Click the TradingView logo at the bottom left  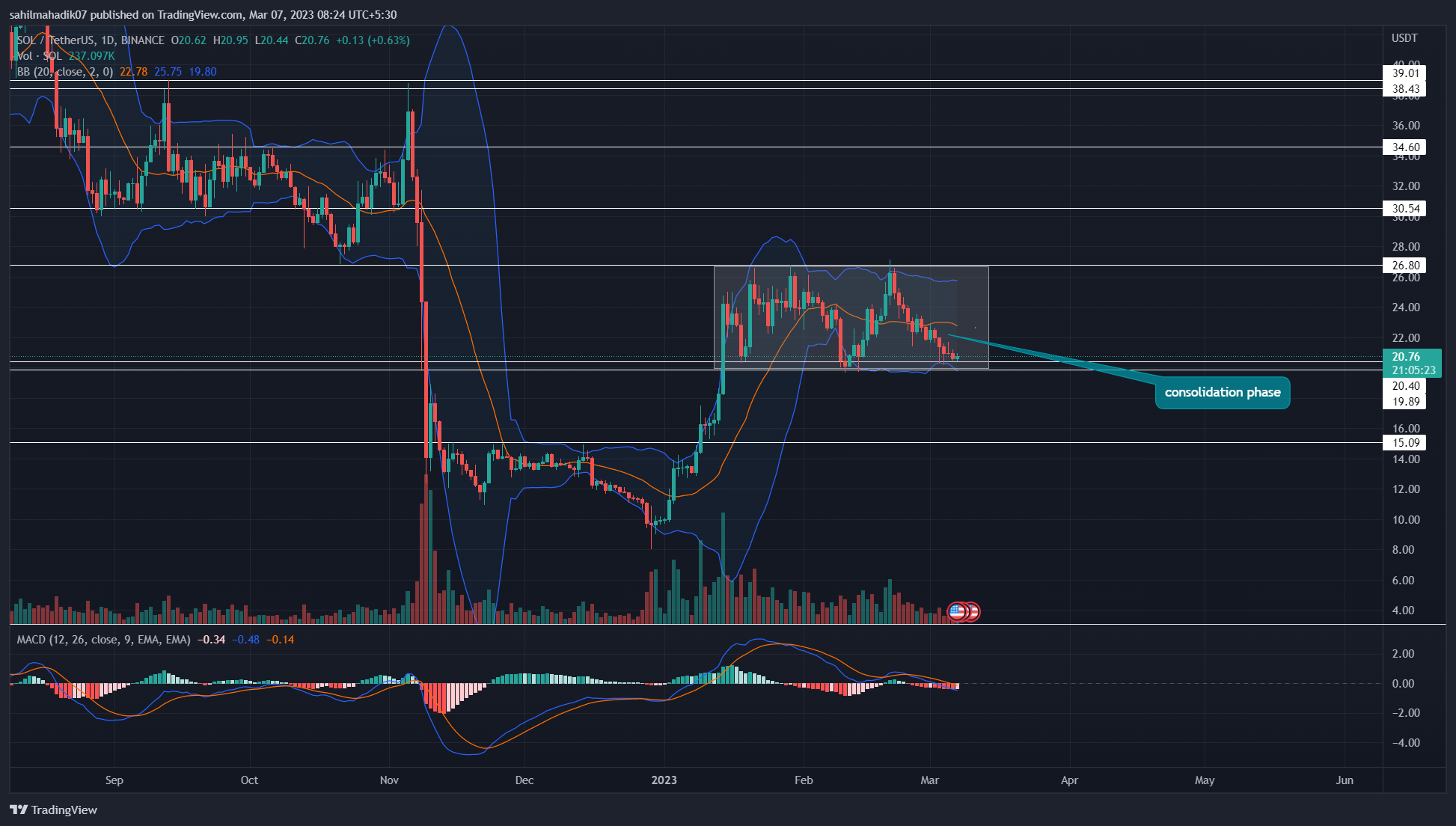point(54,810)
